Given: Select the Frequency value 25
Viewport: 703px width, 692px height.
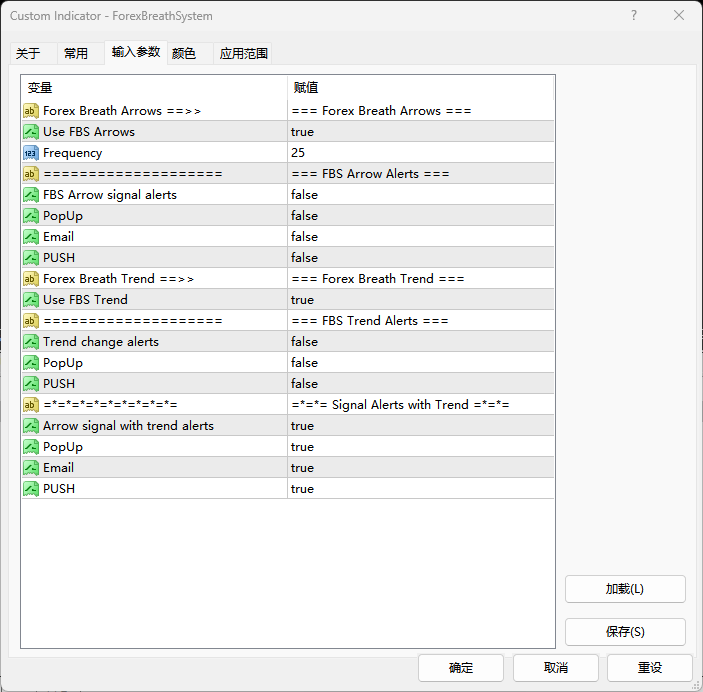Looking at the screenshot, I should point(421,153).
